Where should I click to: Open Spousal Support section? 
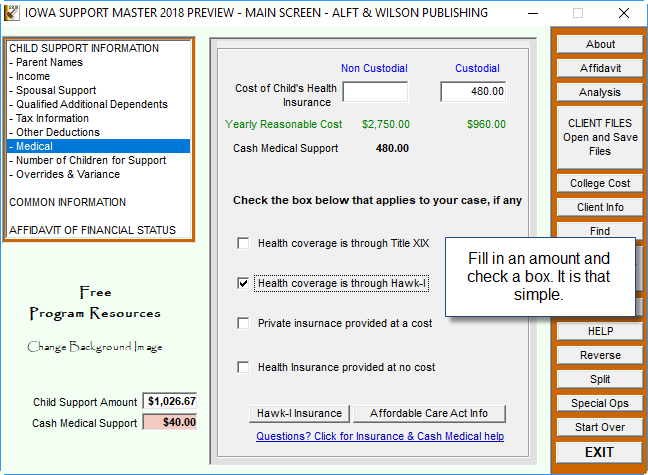98,91
